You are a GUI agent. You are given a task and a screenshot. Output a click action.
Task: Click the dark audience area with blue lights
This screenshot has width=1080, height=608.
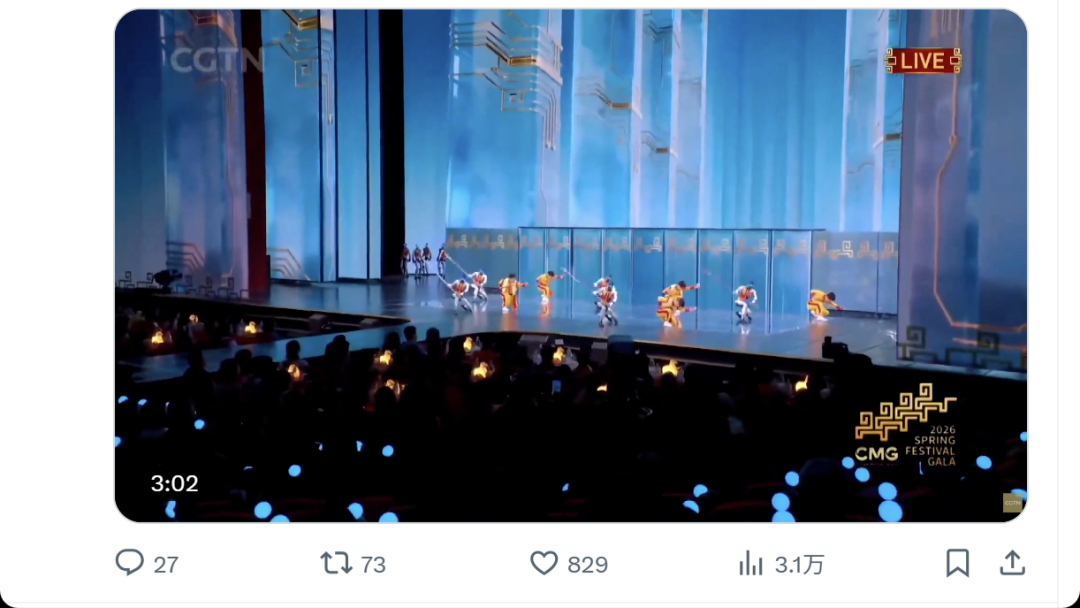[x=500, y=440]
